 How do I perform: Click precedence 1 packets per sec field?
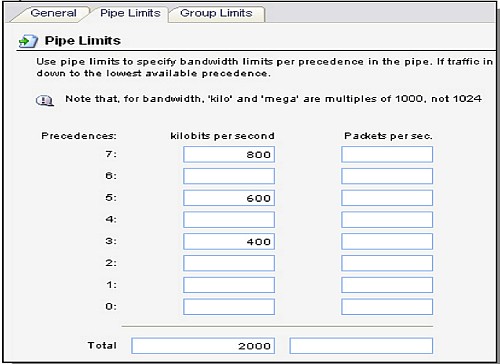pyautogui.click(x=387, y=285)
